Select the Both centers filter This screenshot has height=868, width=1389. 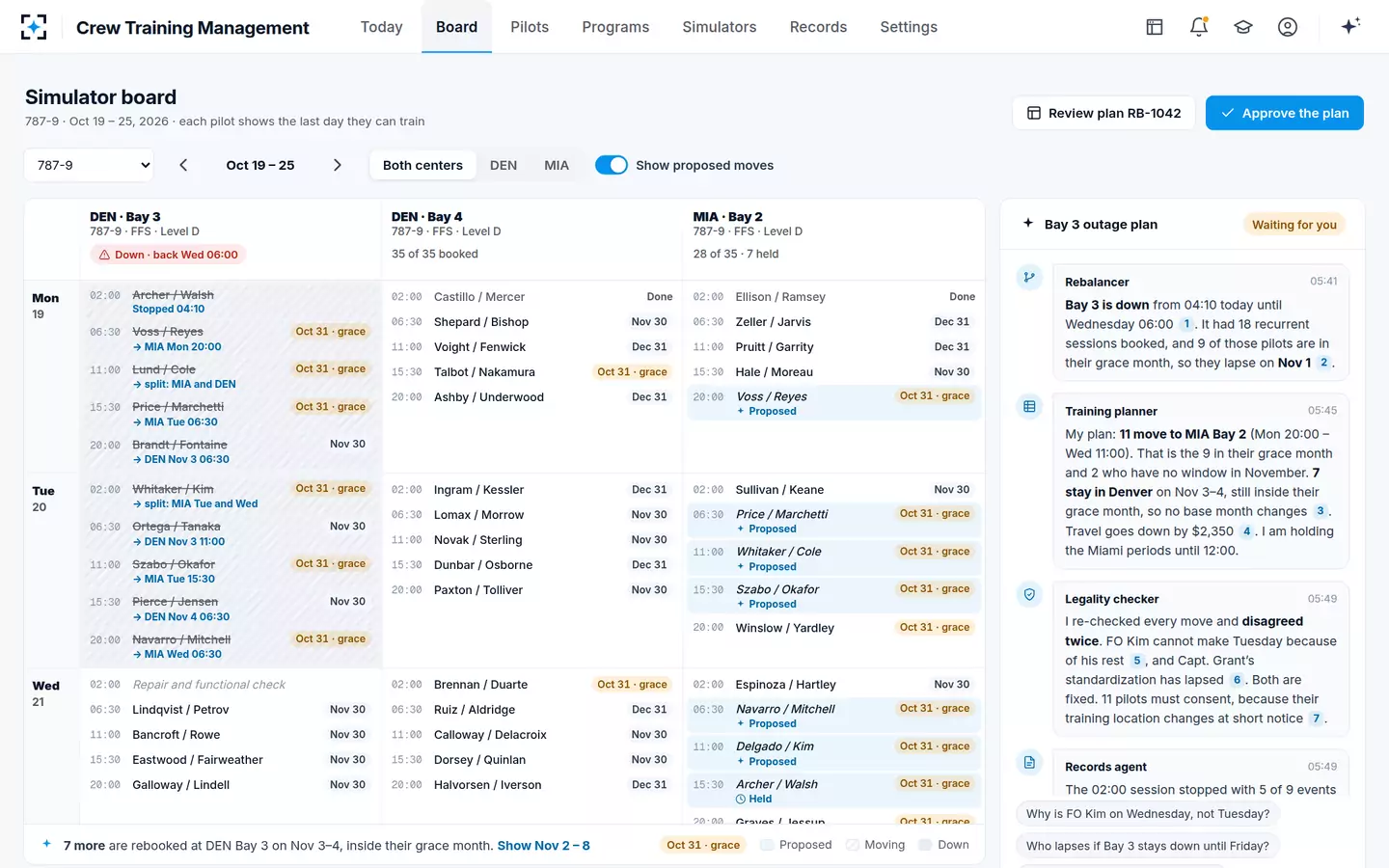tap(422, 165)
